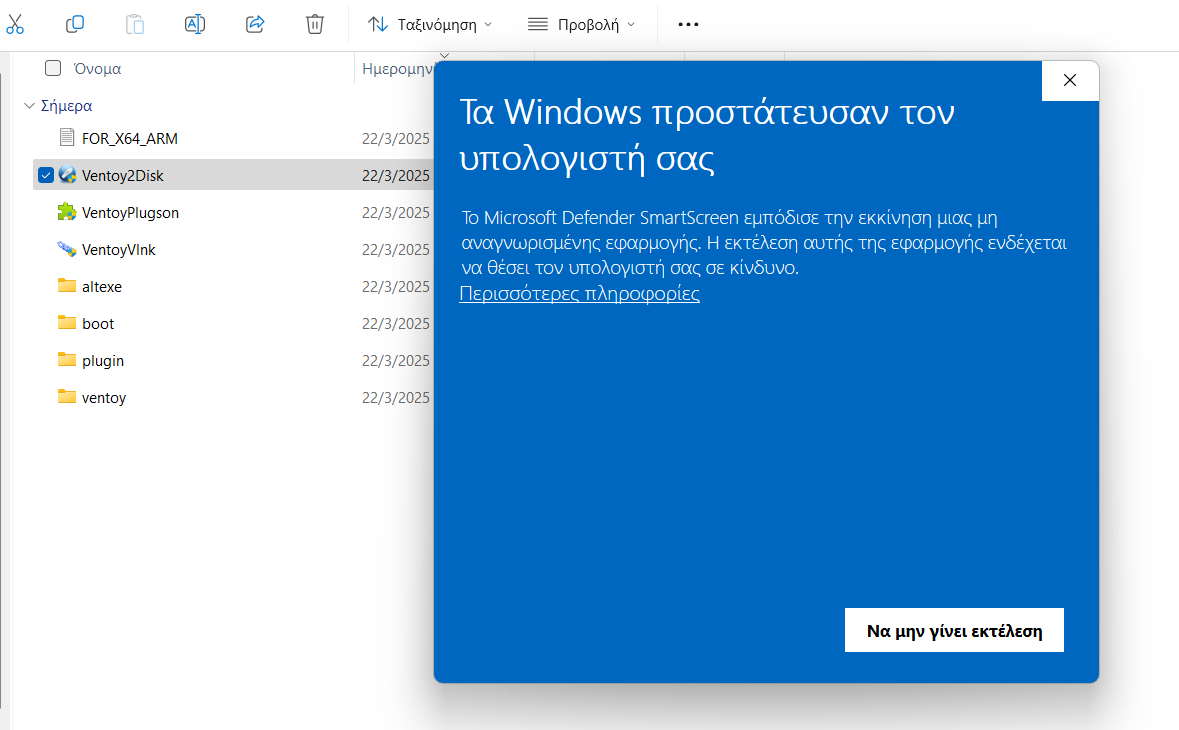Open the Περισσότερες πληροφορίες link
Image resolution: width=1179 pixels, height=730 pixels.
579,293
